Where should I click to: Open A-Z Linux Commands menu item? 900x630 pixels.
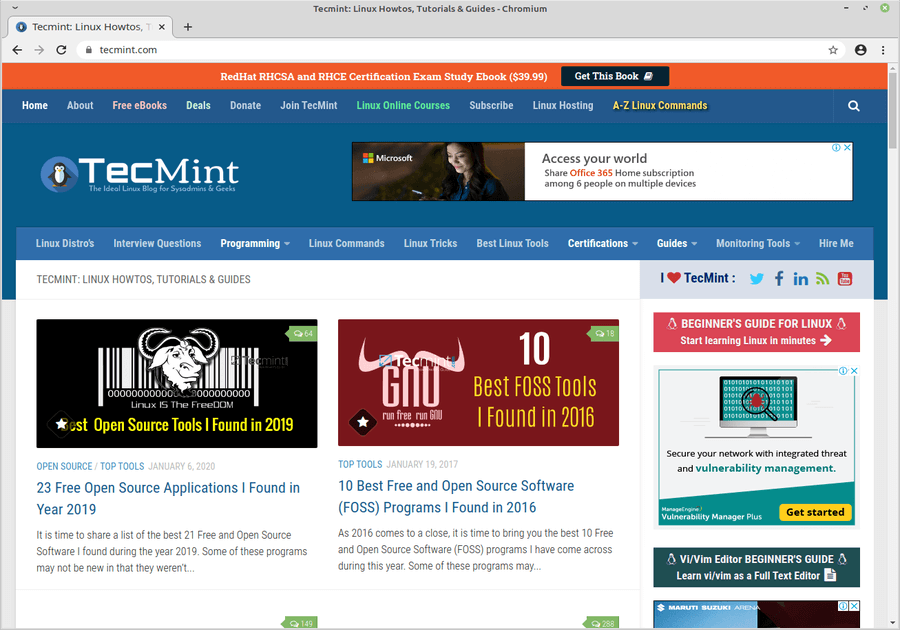coord(660,106)
